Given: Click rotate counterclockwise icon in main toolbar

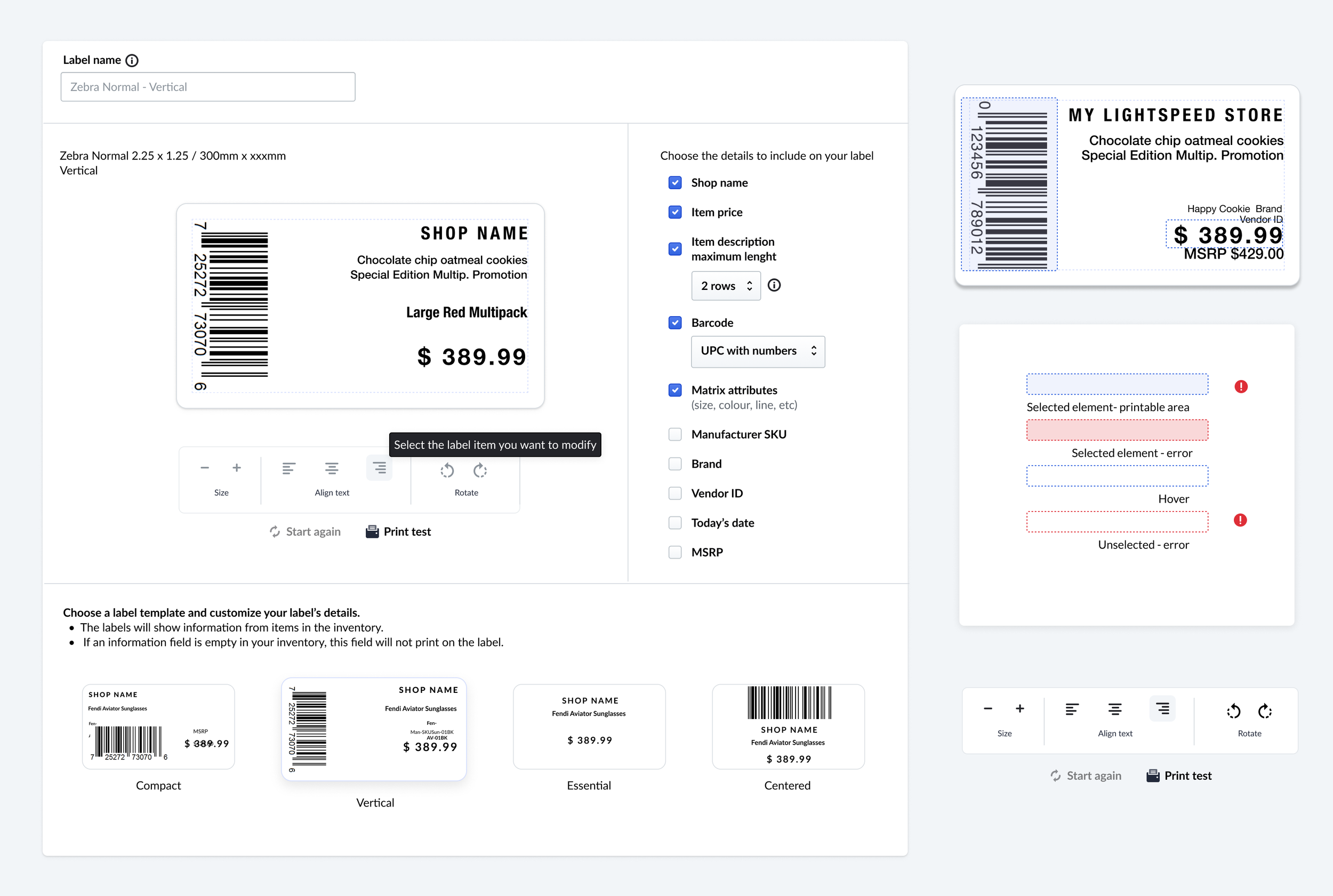Looking at the screenshot, I should [x=447, y=470].
